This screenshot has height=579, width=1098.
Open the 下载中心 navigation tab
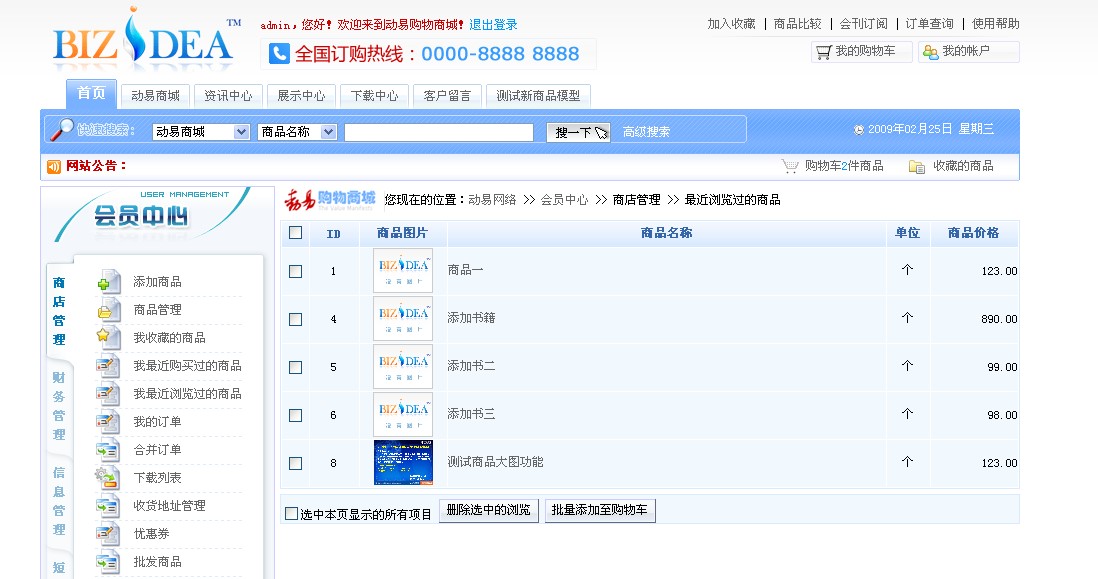(x=375, y=96)
